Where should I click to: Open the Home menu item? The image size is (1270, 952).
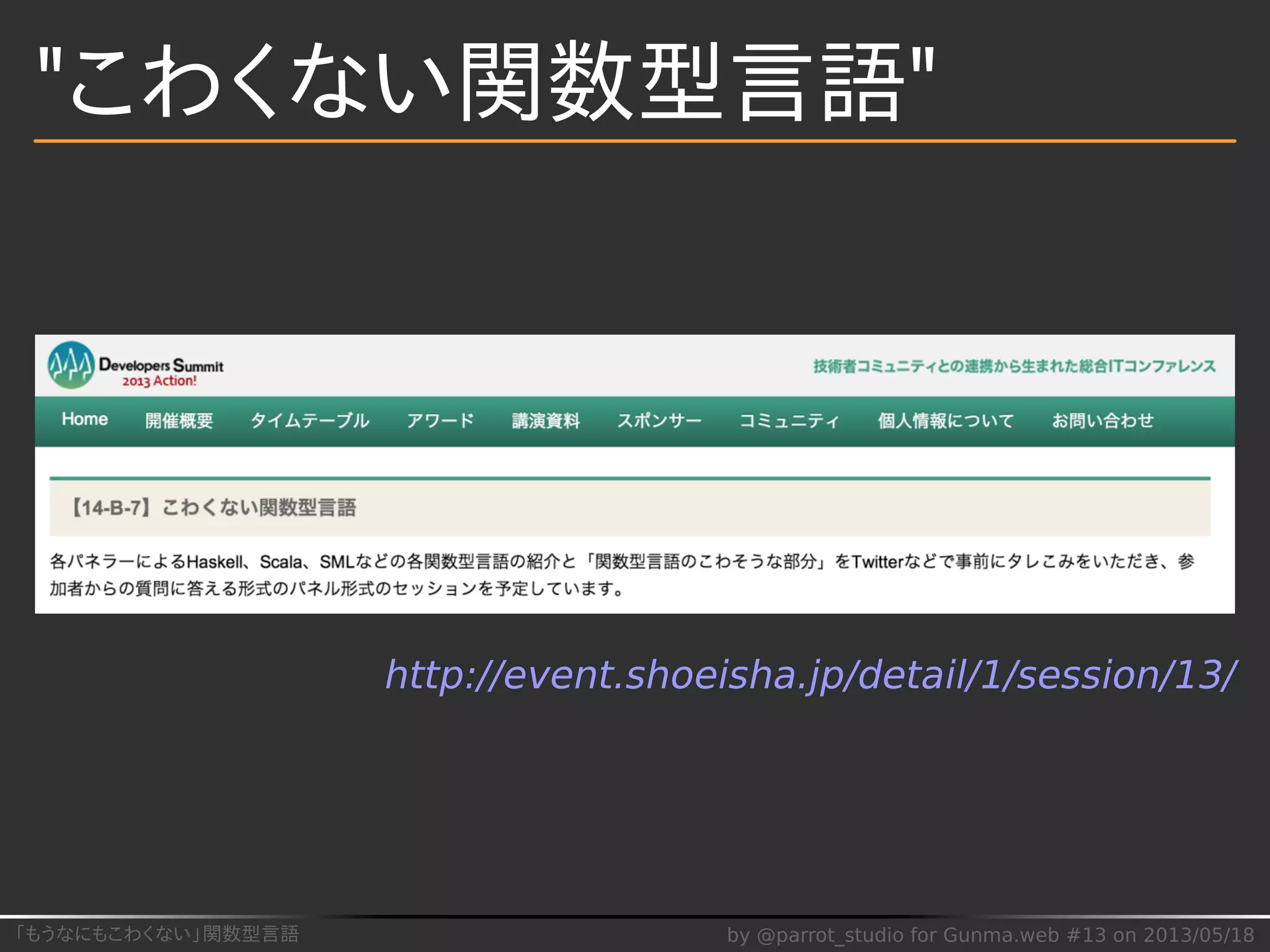85,420
